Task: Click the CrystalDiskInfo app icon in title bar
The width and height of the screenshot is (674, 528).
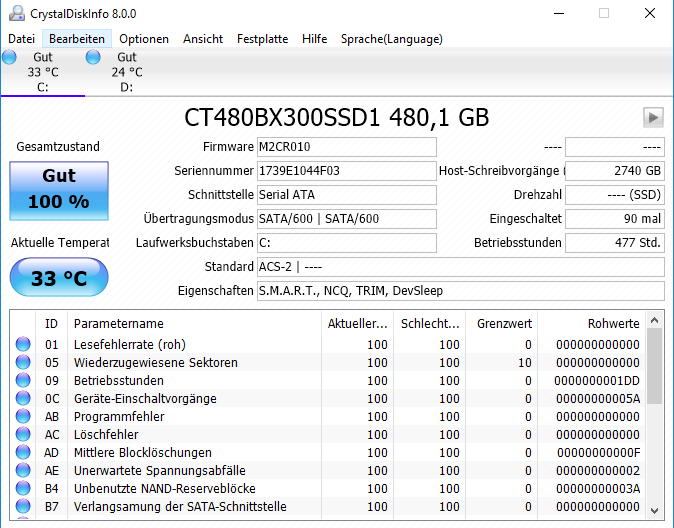Action: [16, 13]
